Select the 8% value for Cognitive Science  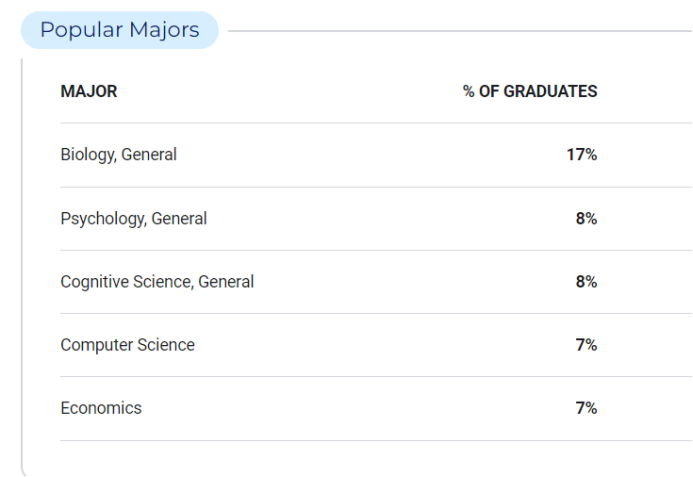(x=586, y=282)
